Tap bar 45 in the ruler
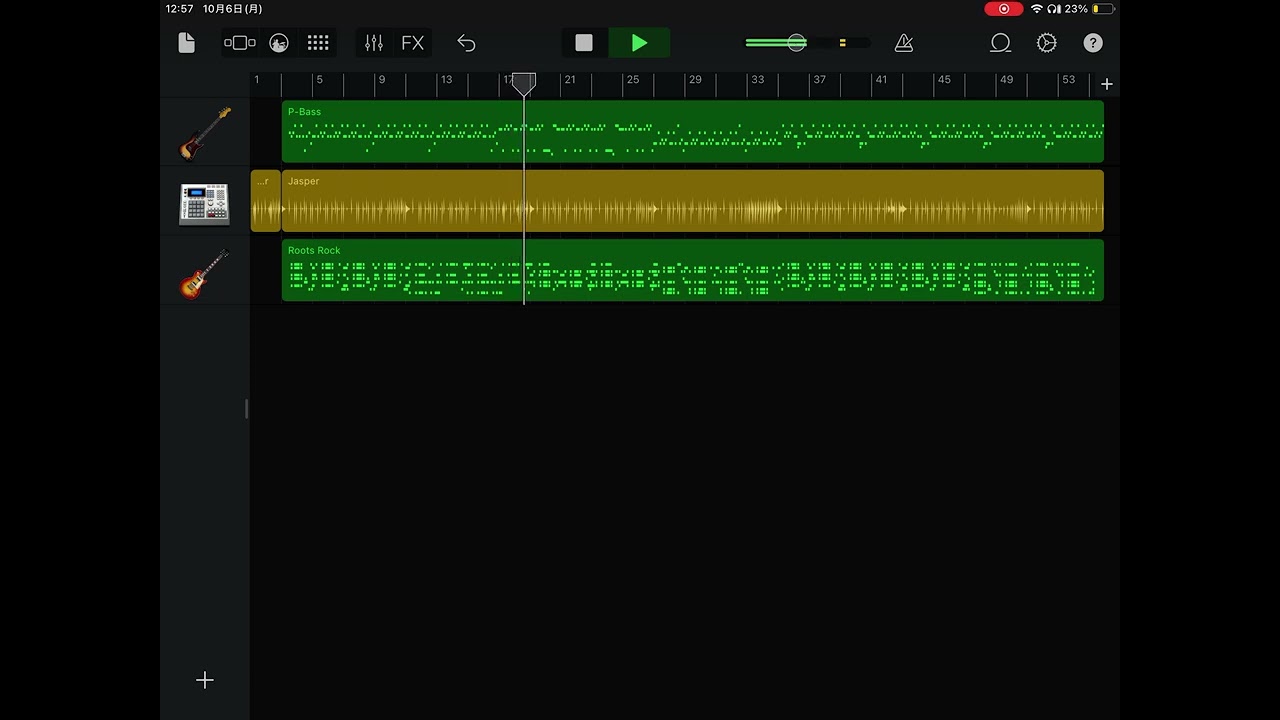Viewport: 1280px width, 720px height. tap(944, 80)
